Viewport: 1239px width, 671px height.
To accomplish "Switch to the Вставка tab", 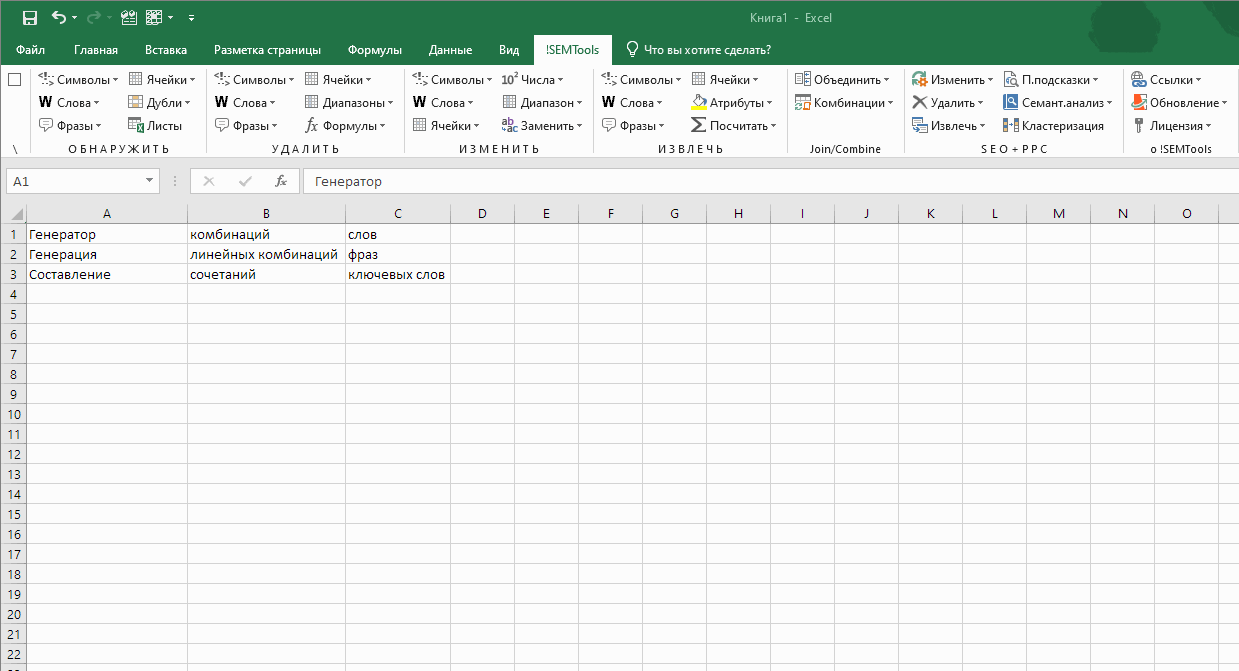I will (166, 50).
